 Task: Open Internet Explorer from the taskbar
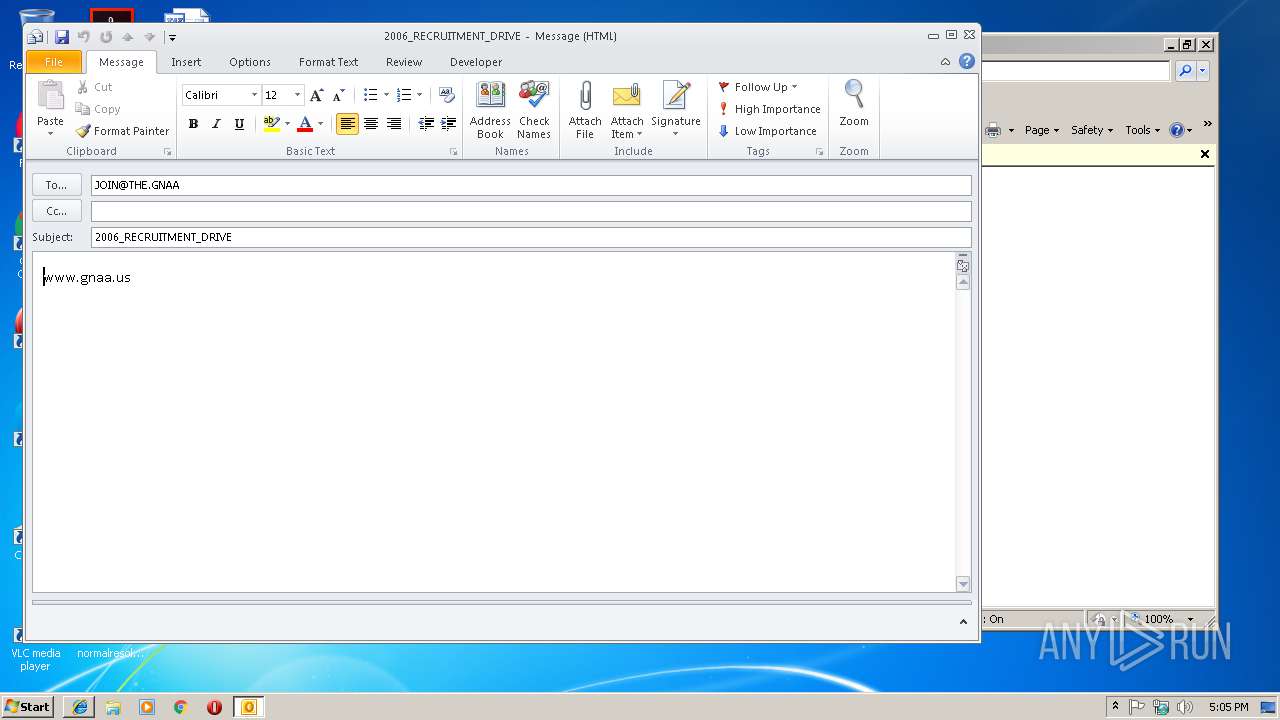pyautogui.click(x=80, y=707)
